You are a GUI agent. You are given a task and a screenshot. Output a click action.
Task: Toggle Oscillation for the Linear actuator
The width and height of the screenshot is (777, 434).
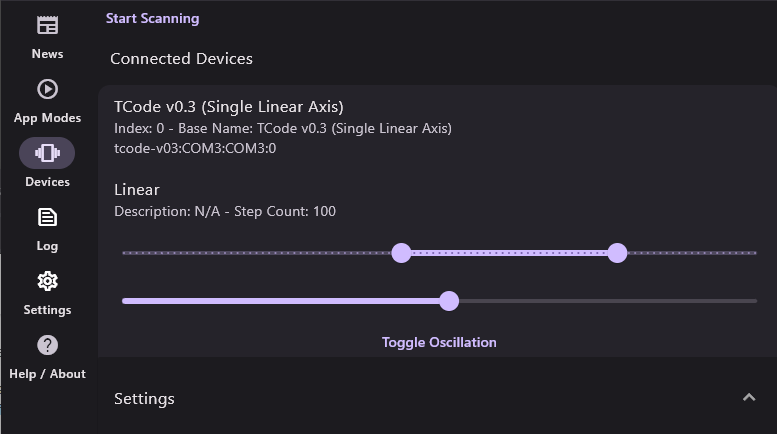pyautogui.click(x=439, y=342)
